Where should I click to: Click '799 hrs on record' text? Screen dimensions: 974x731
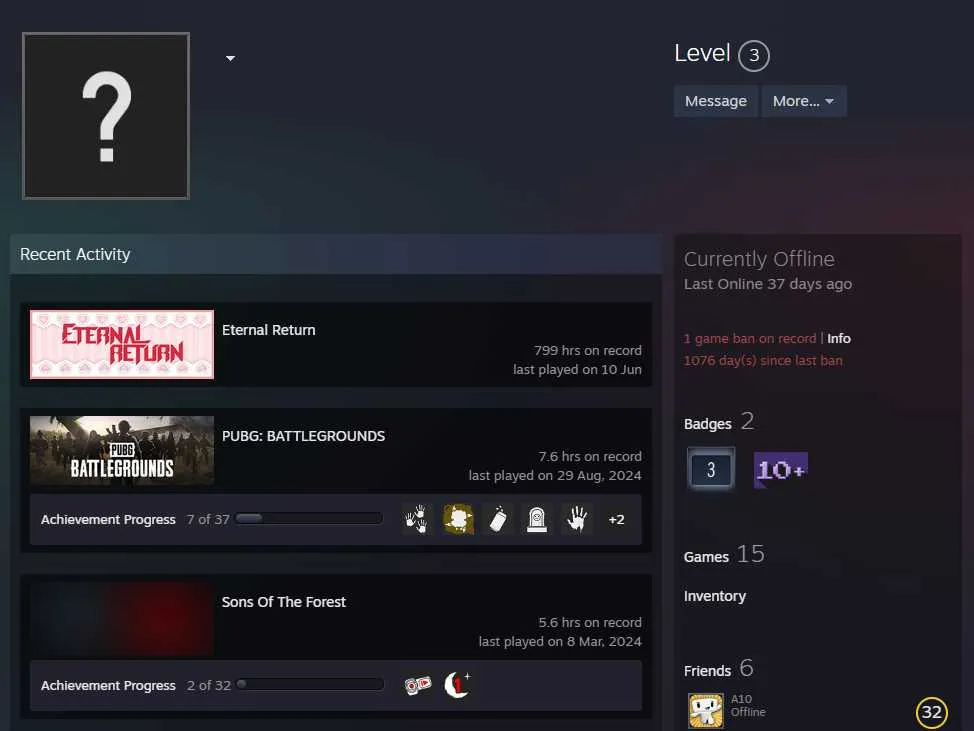[588, 350]
